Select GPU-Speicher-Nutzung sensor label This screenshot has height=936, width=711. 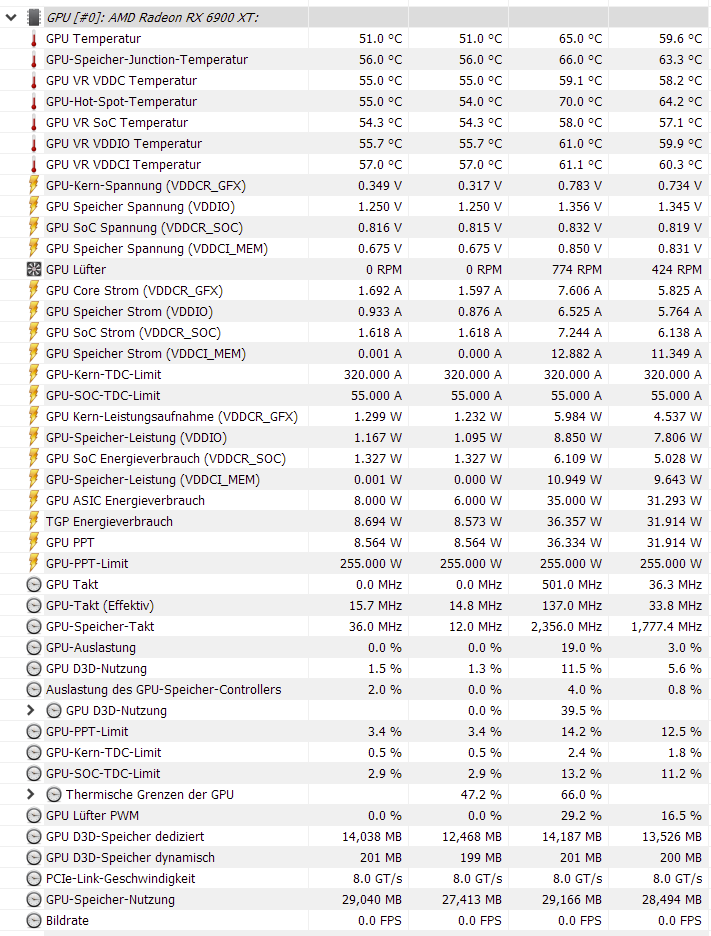(110, 900)
